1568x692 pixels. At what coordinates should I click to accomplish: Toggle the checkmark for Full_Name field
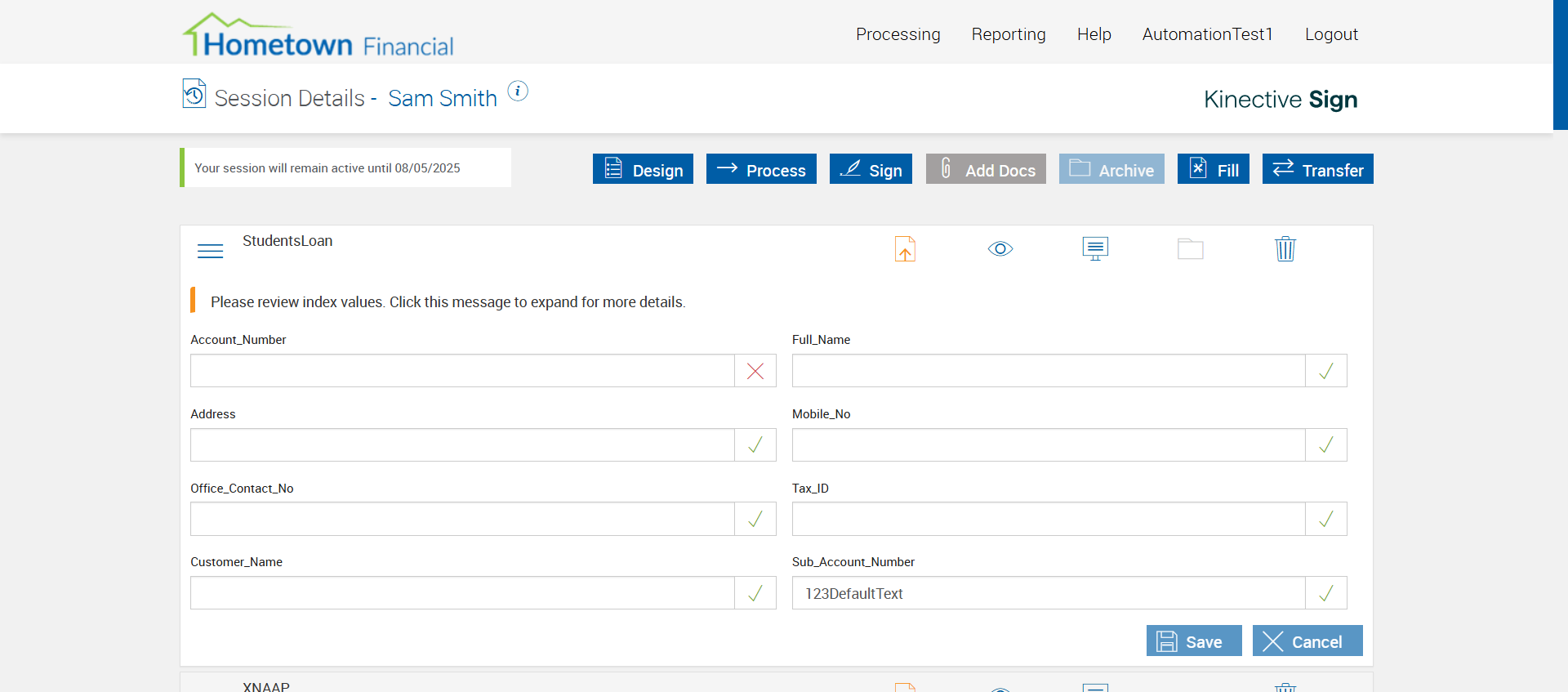click(1325, 371)
